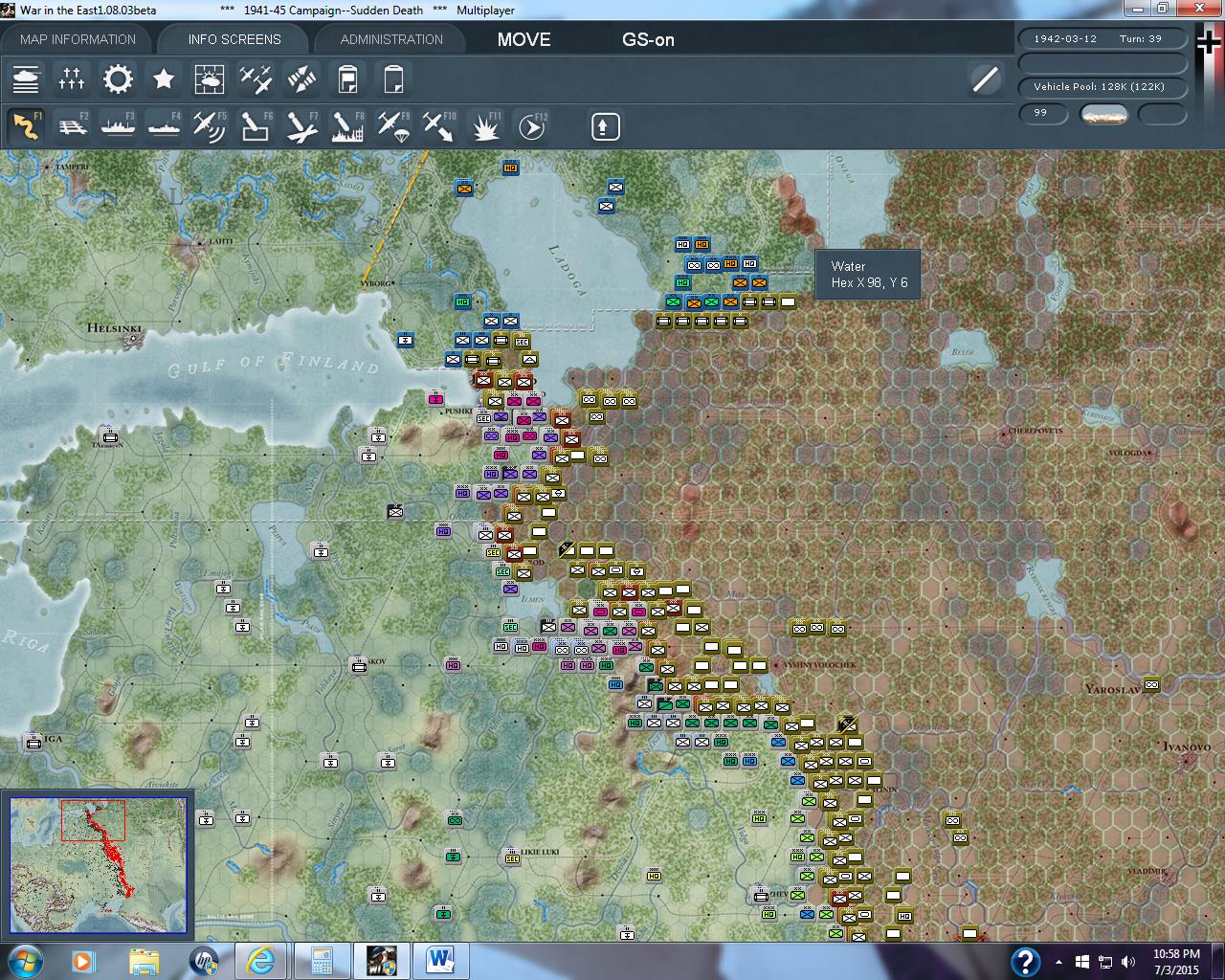Open the blank logistics report icon

[393, 78]
